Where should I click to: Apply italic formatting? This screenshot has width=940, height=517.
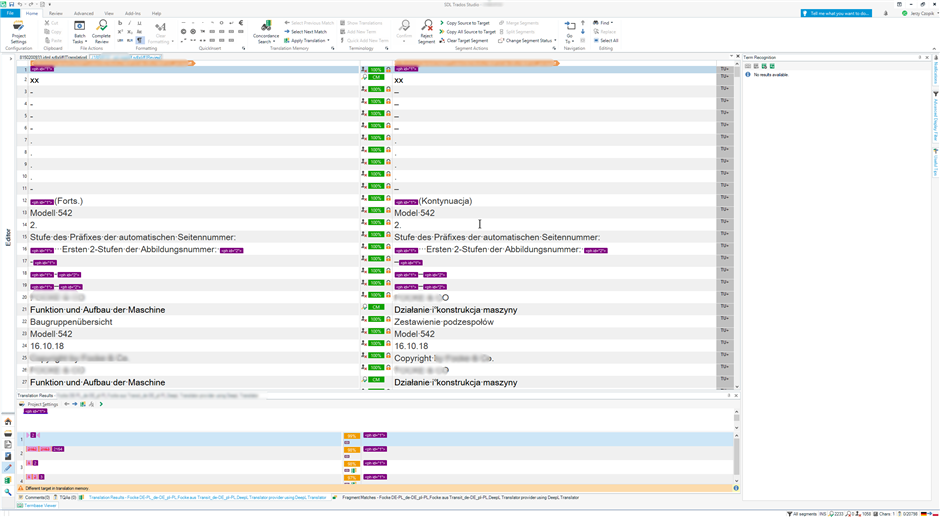tap(129, 23)
